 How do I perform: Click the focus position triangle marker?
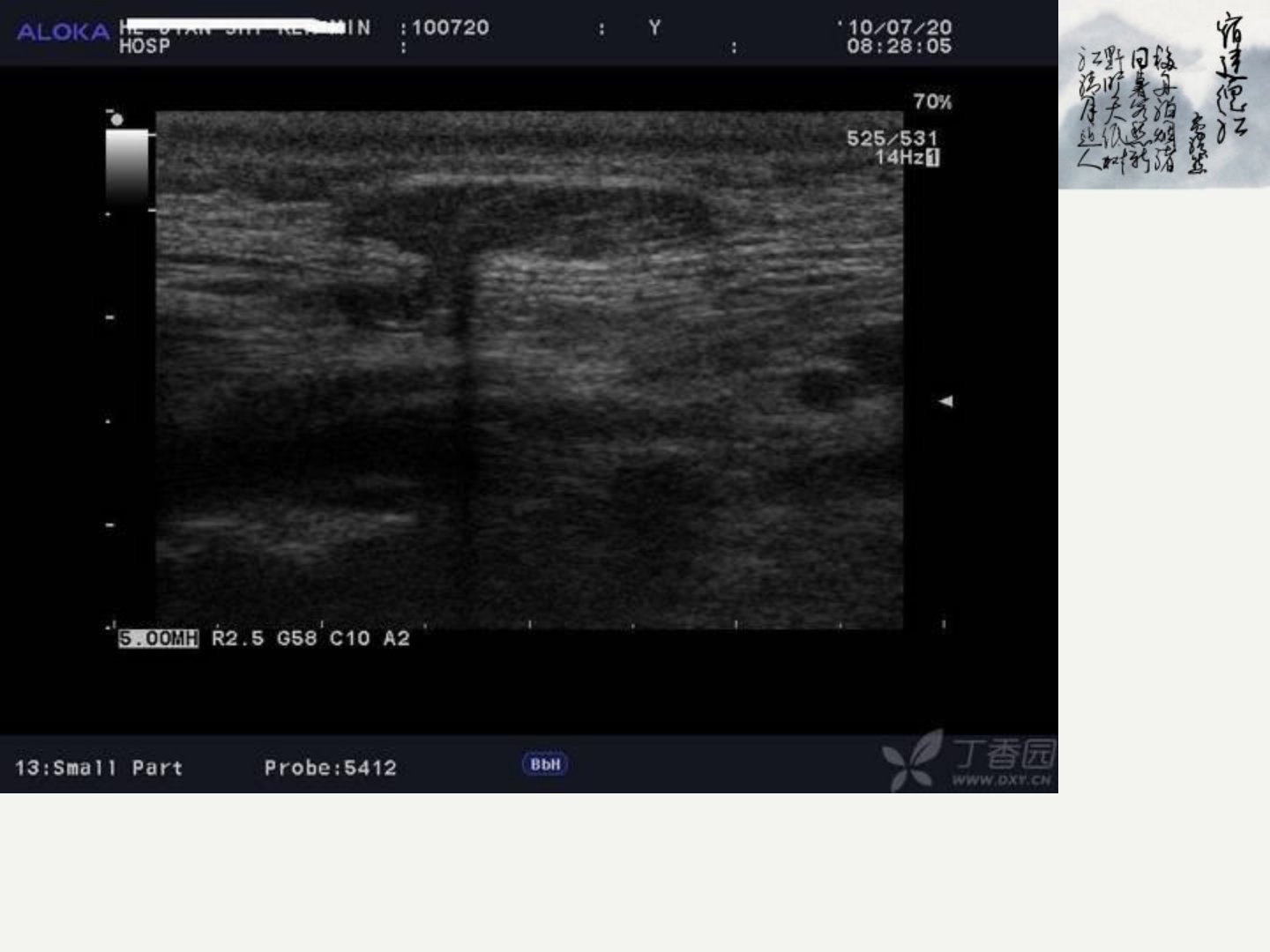945,401
